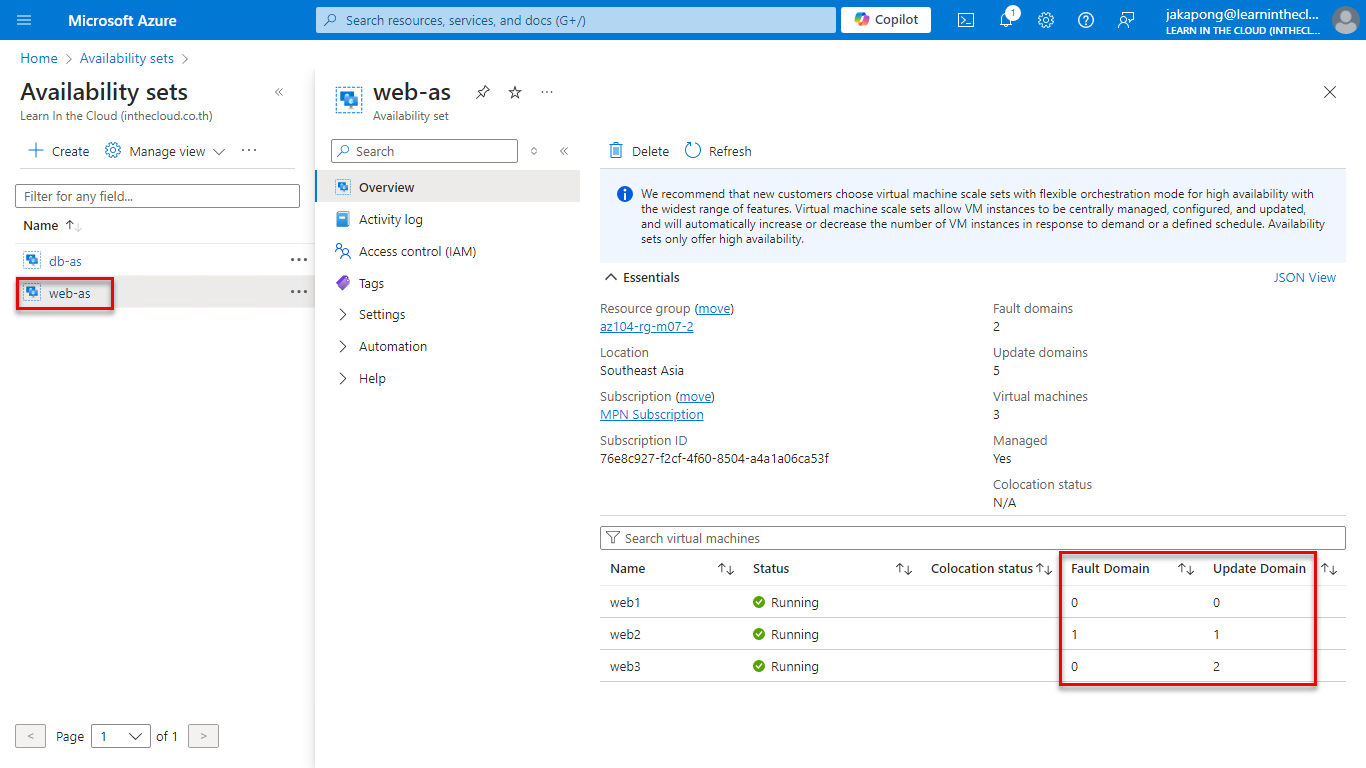Sort by Colocation status column

tap(1044, 569)
